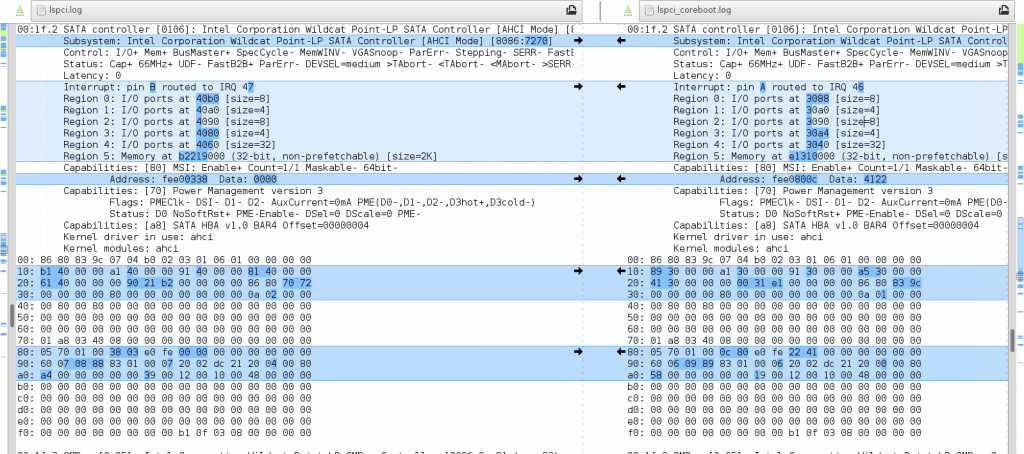Click left hex row starting '20: 61 40'
The image size is (1024, 454).
pyautogui.click(x=165, y=282)
